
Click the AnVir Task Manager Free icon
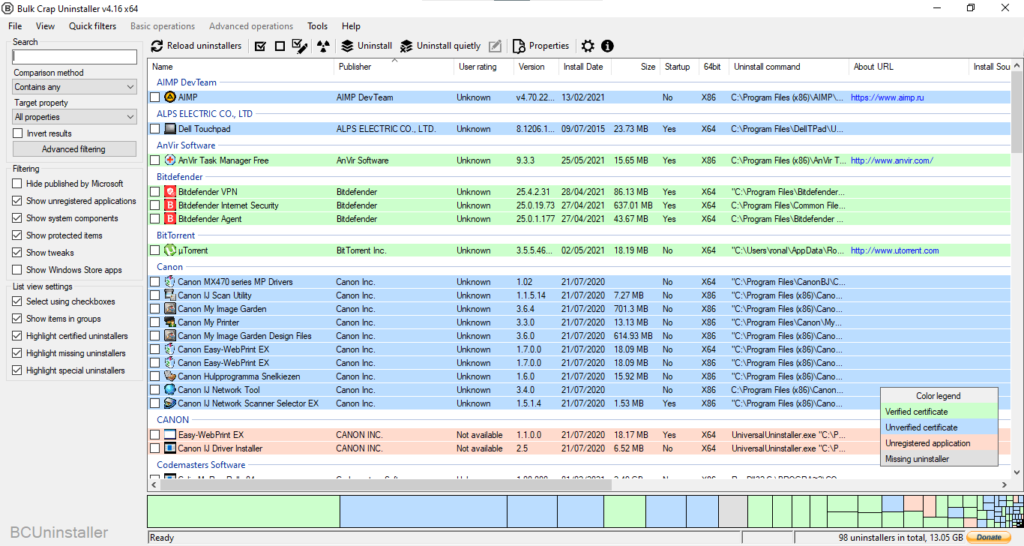click(x=170, y=160)
